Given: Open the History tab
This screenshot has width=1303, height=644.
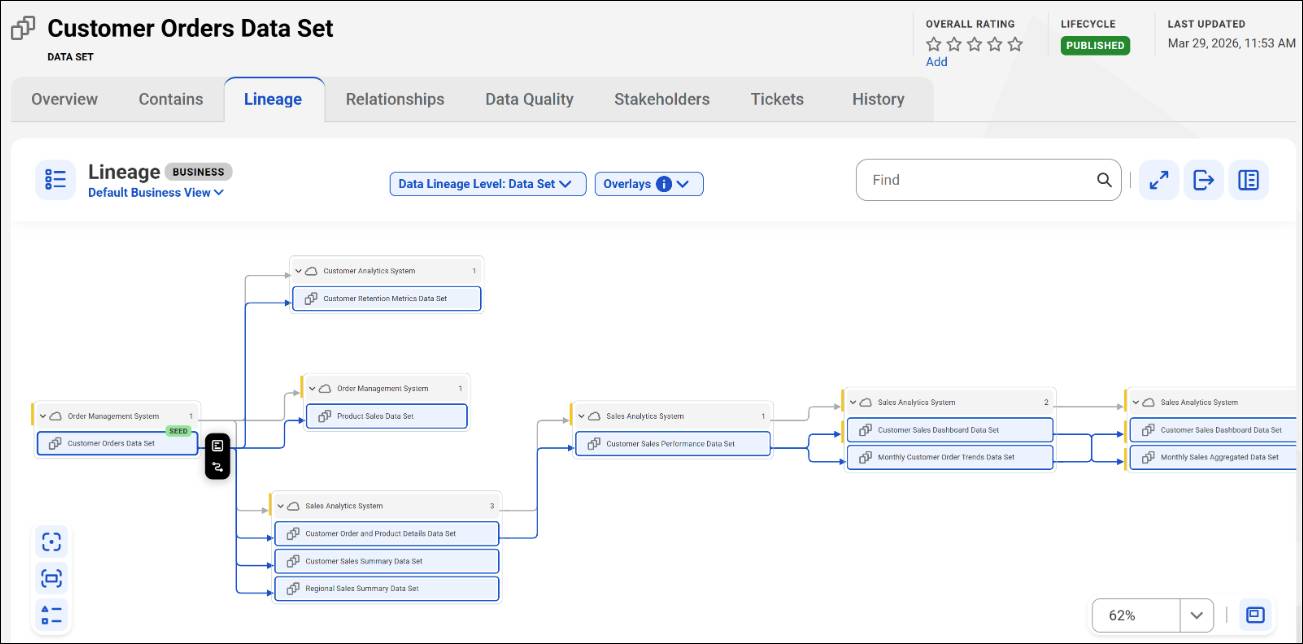Looking at the screenshot, I should [x=878, y=99].
